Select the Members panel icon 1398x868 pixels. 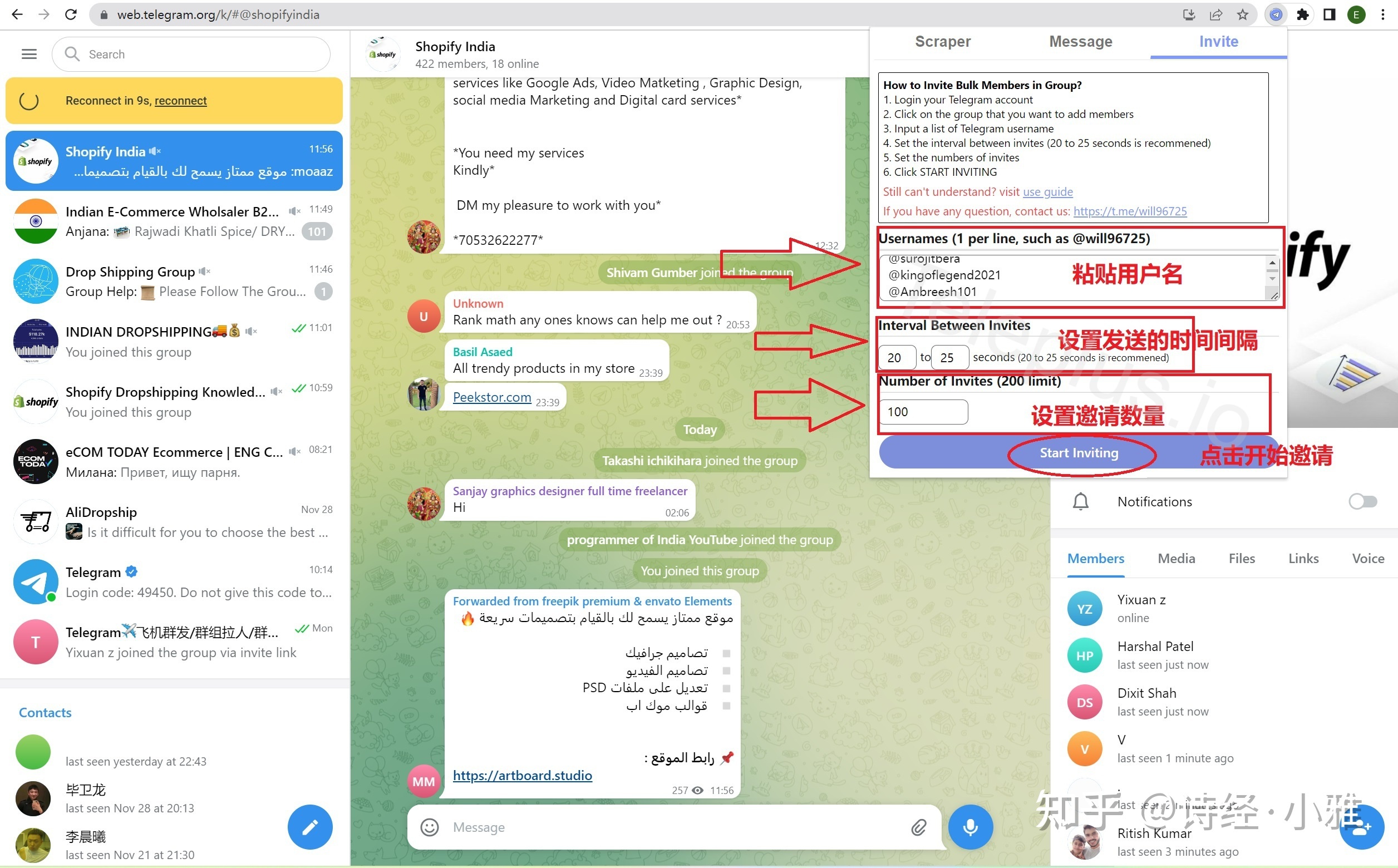click(x=1096, y=558)
